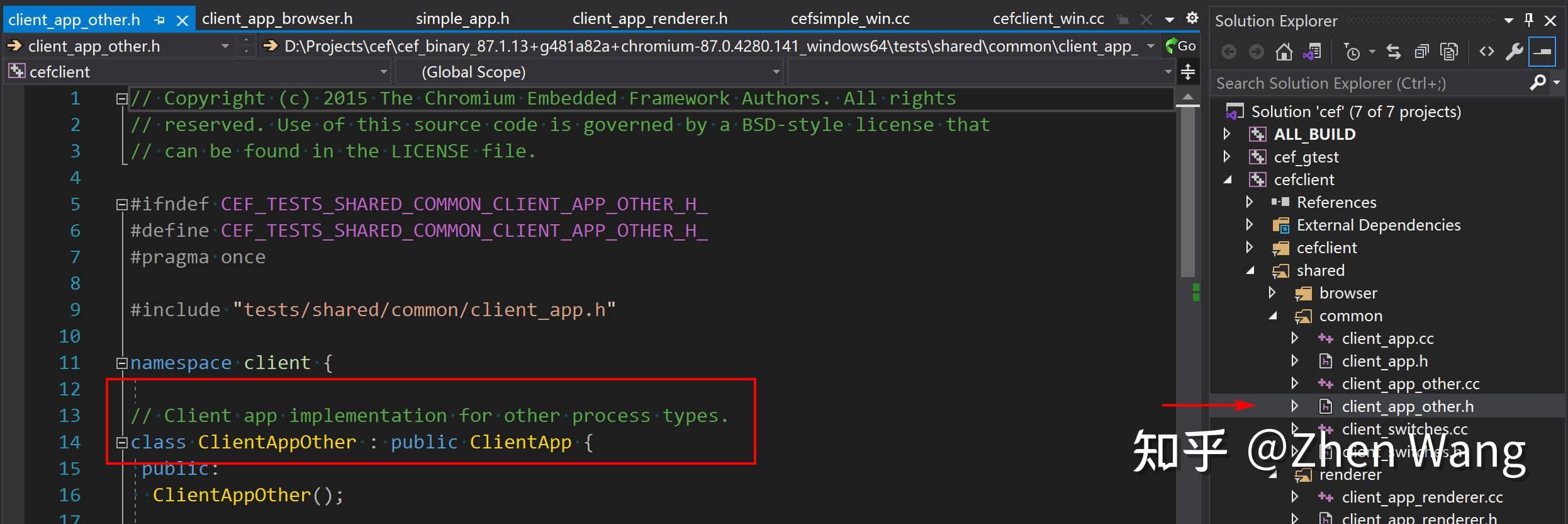Open Properties with the wrench icon
Viewport: 1568px width, 524px height.
[x=1514, y=52]
